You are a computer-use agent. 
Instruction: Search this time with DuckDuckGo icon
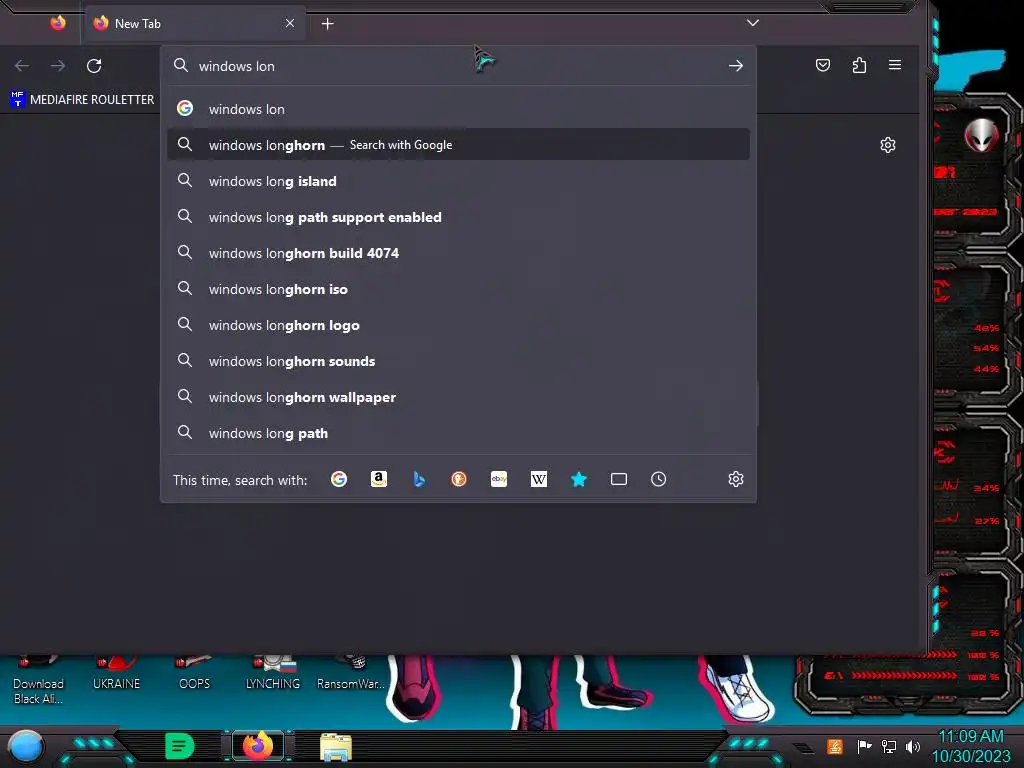coord(459,479)
